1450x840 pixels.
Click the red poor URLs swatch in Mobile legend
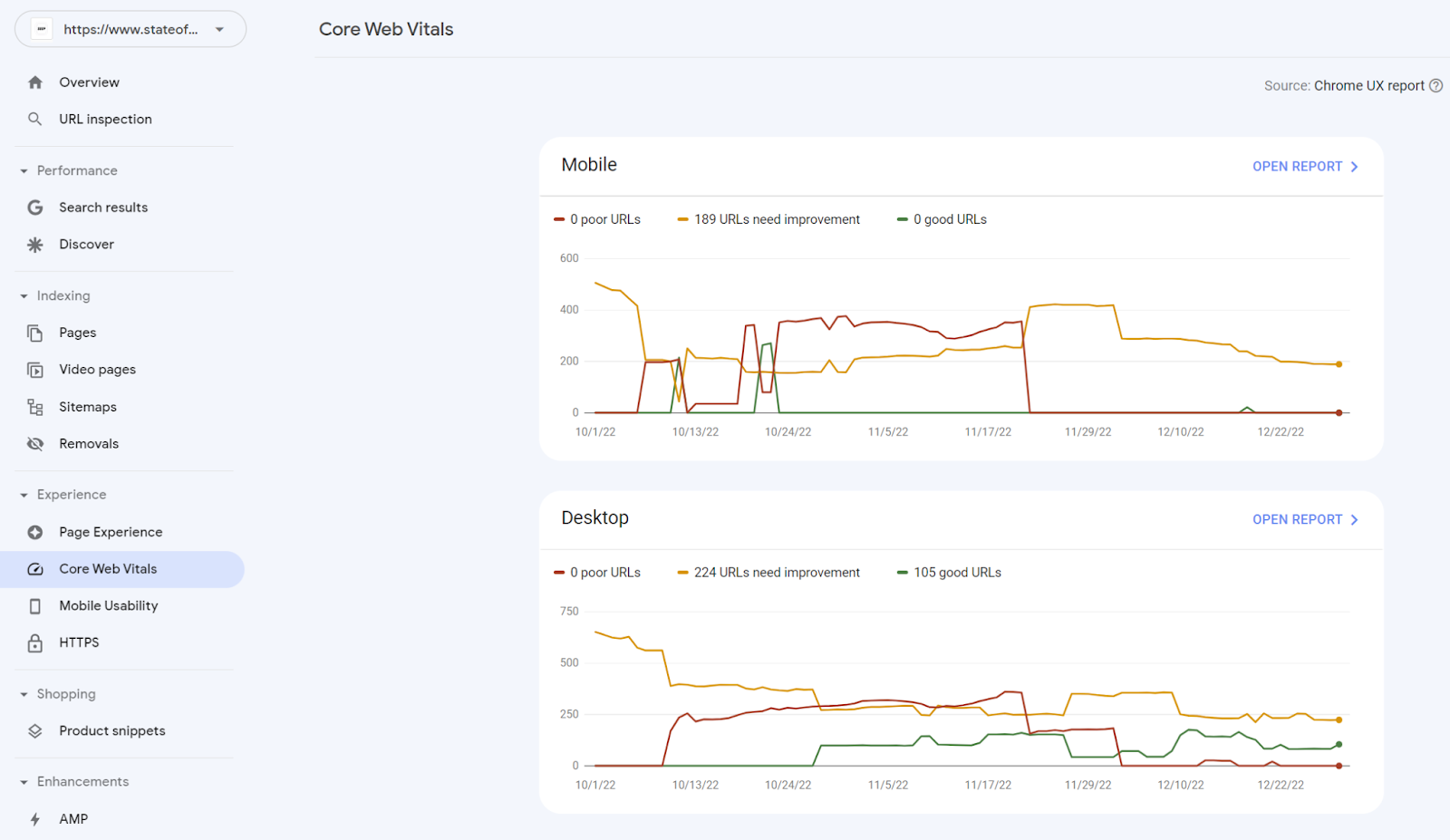tap(559, 219)
